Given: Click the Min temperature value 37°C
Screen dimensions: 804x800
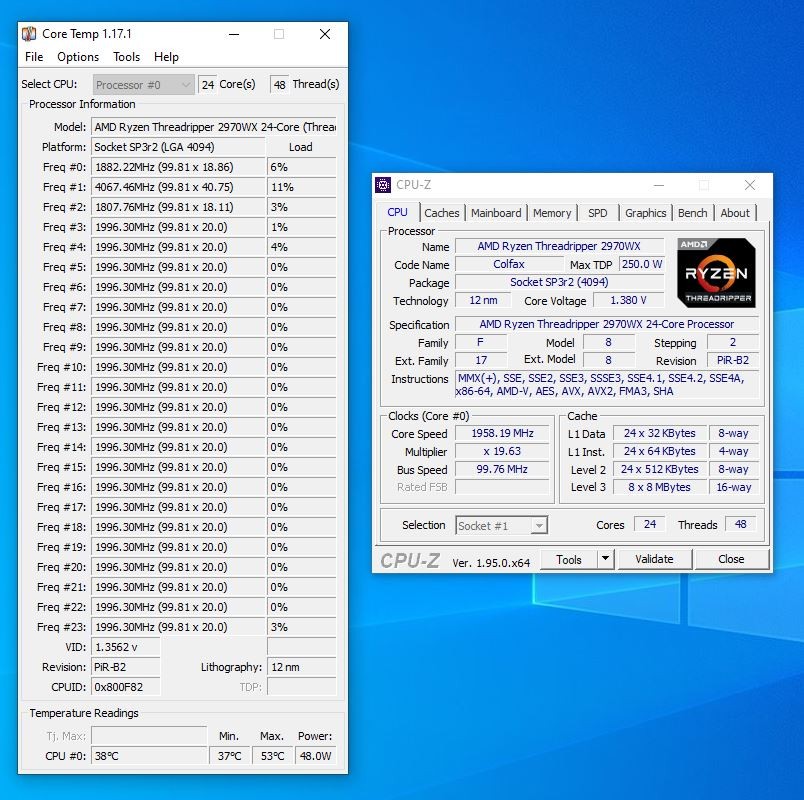Looking at the screenshot, I should pos(229,756).
